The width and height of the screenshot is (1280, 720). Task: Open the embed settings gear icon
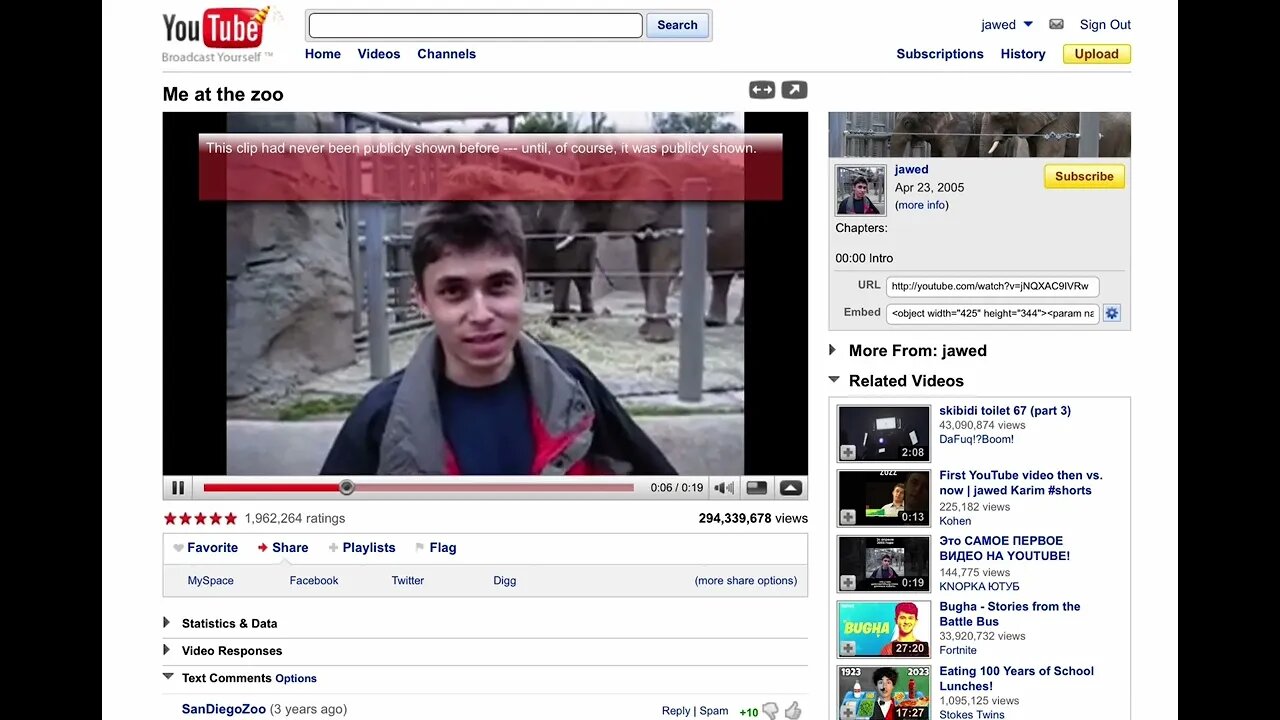click(x=1112, y=313)
